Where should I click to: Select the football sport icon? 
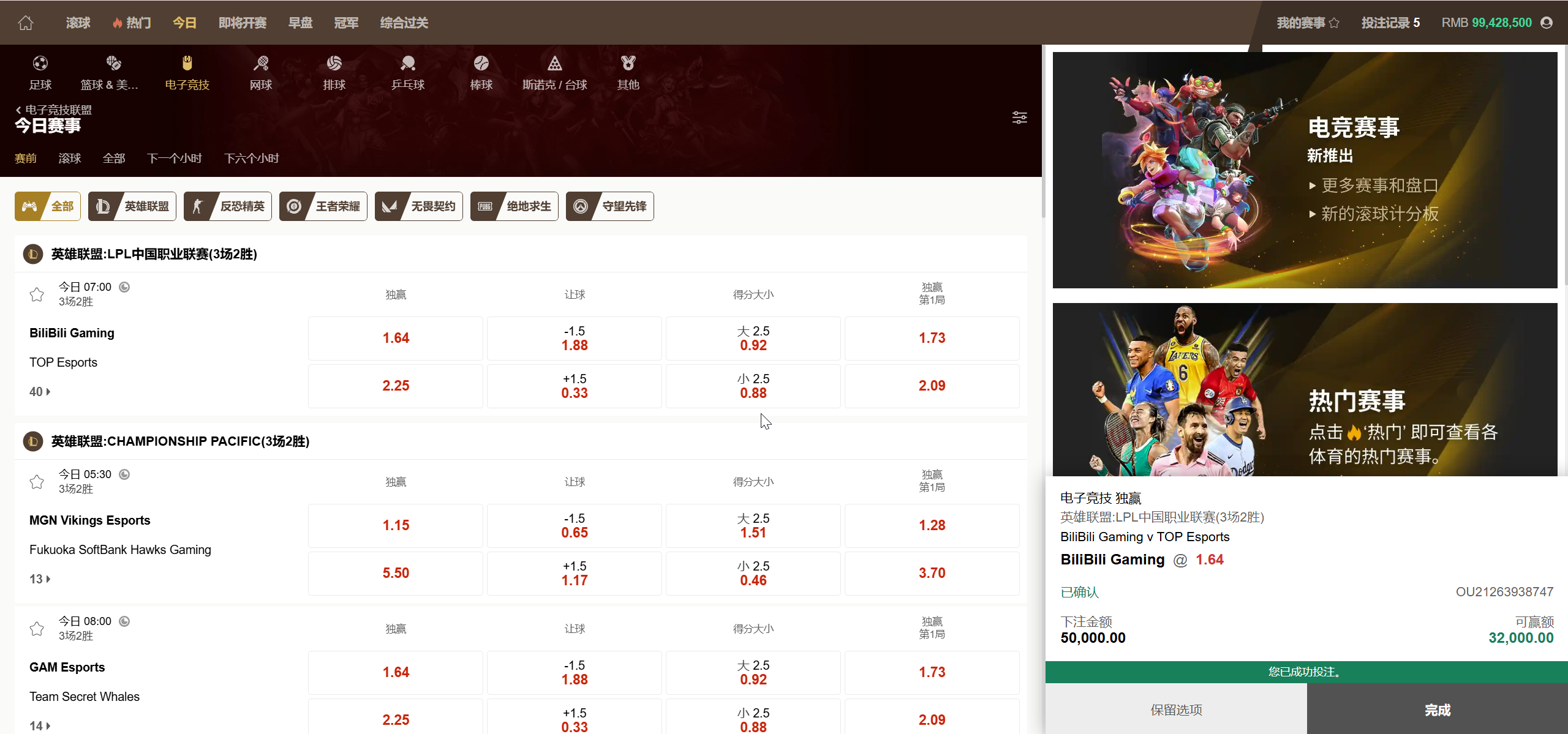[x=40, y=63]
